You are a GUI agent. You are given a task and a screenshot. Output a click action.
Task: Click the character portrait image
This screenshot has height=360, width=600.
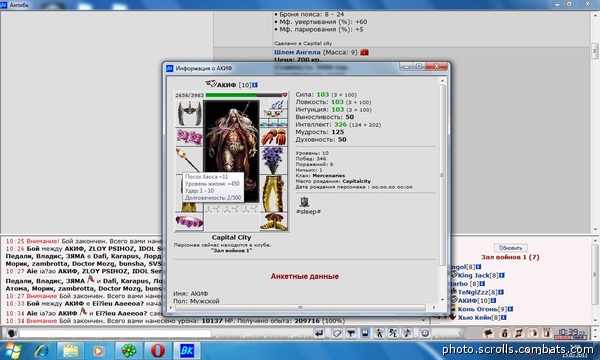(231, 151)
